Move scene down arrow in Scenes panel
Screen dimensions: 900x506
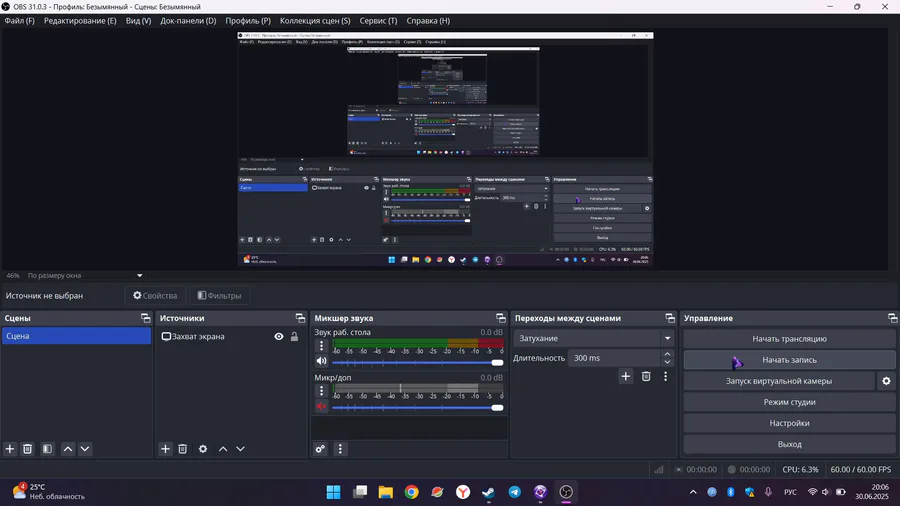(85, 449)
